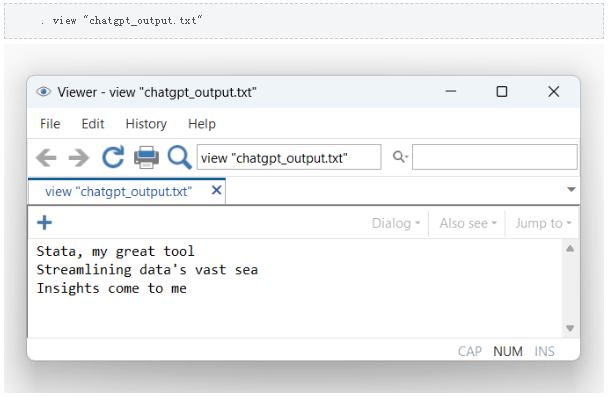Open the Edit menu
Viewport: 608px width, 397px height.
pos(93,124)
